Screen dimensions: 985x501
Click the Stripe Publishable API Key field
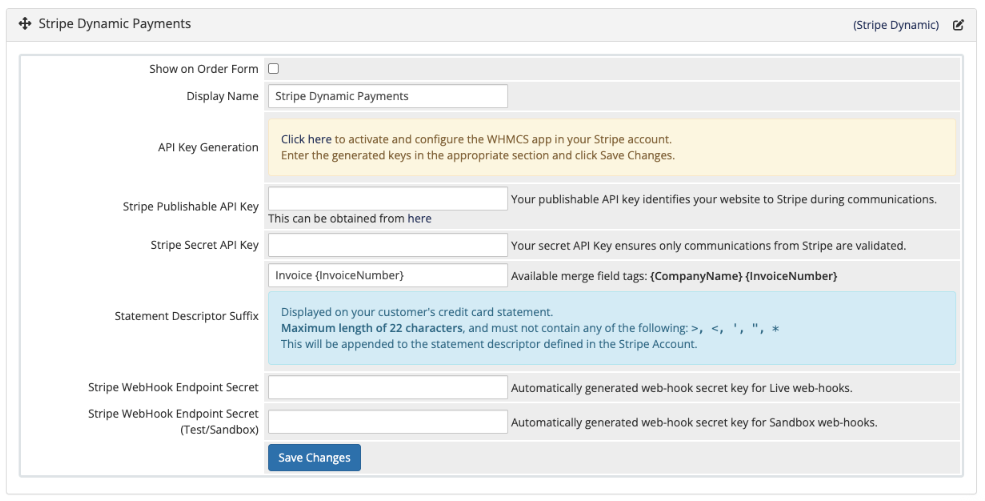[388, 198]
